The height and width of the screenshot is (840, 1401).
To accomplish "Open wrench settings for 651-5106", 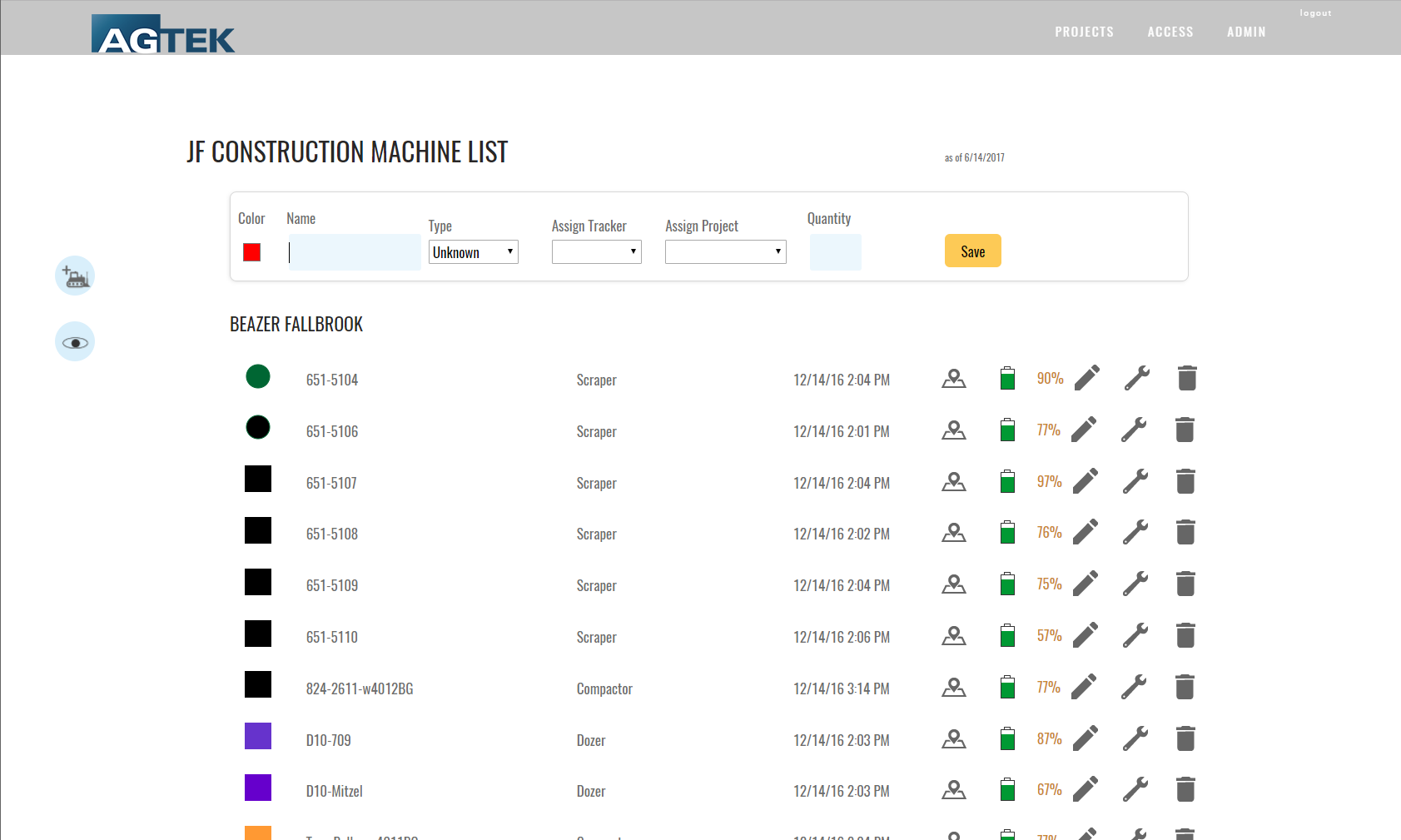I will click(1134, 430).
